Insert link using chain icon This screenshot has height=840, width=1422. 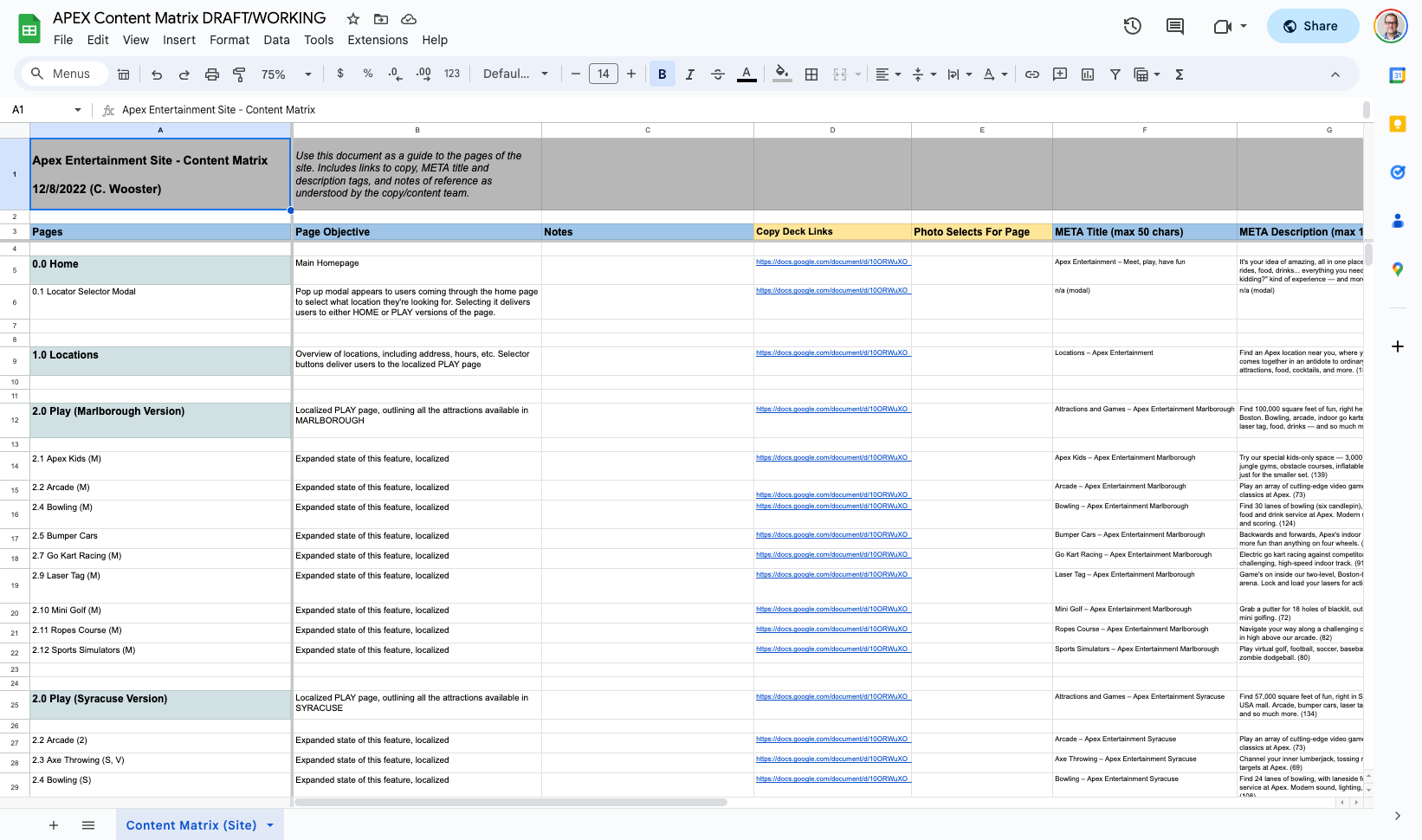click(x=1032, y=74)
